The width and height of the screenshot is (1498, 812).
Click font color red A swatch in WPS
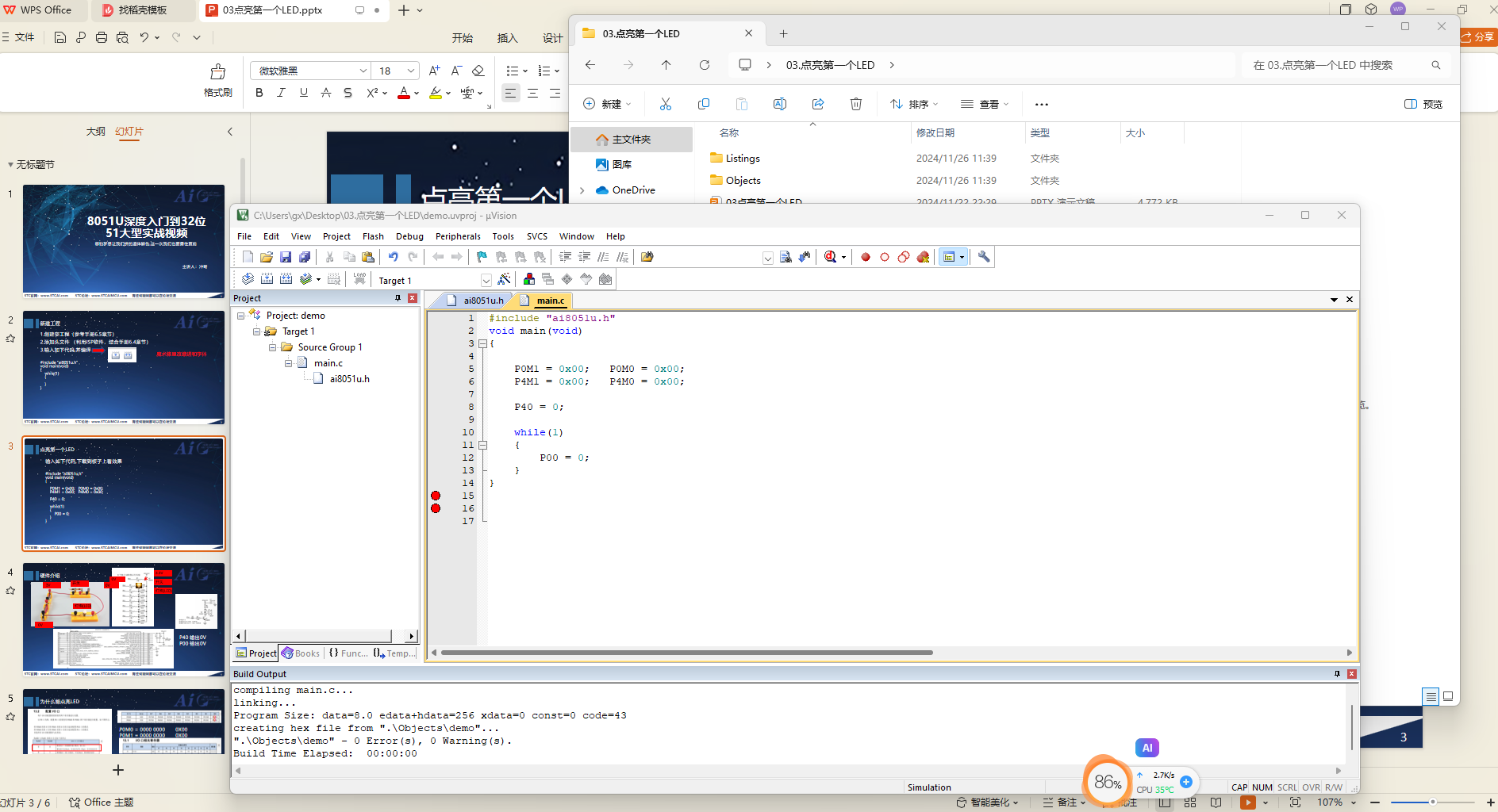[404, 93]
